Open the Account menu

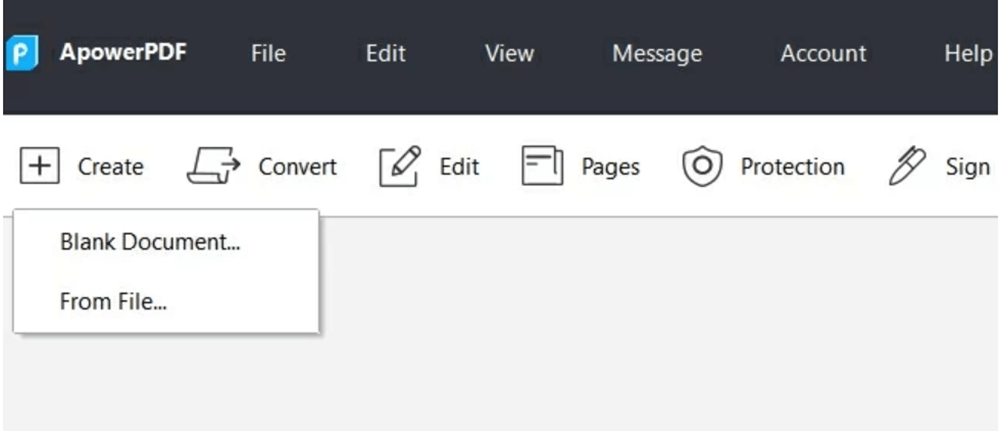pos(823,54)
